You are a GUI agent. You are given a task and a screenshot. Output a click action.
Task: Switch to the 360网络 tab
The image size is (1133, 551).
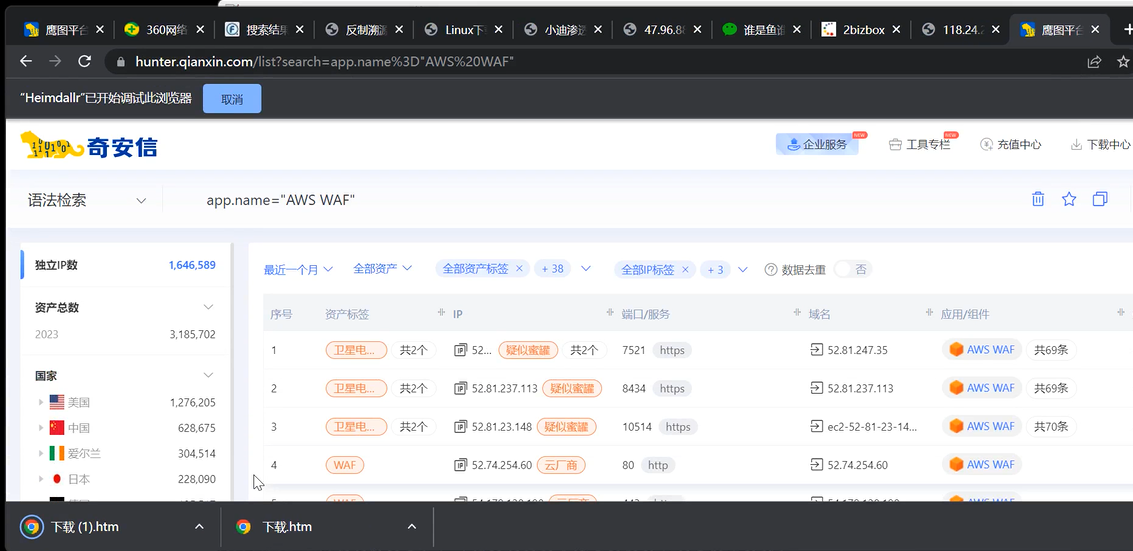coord(164,30)
